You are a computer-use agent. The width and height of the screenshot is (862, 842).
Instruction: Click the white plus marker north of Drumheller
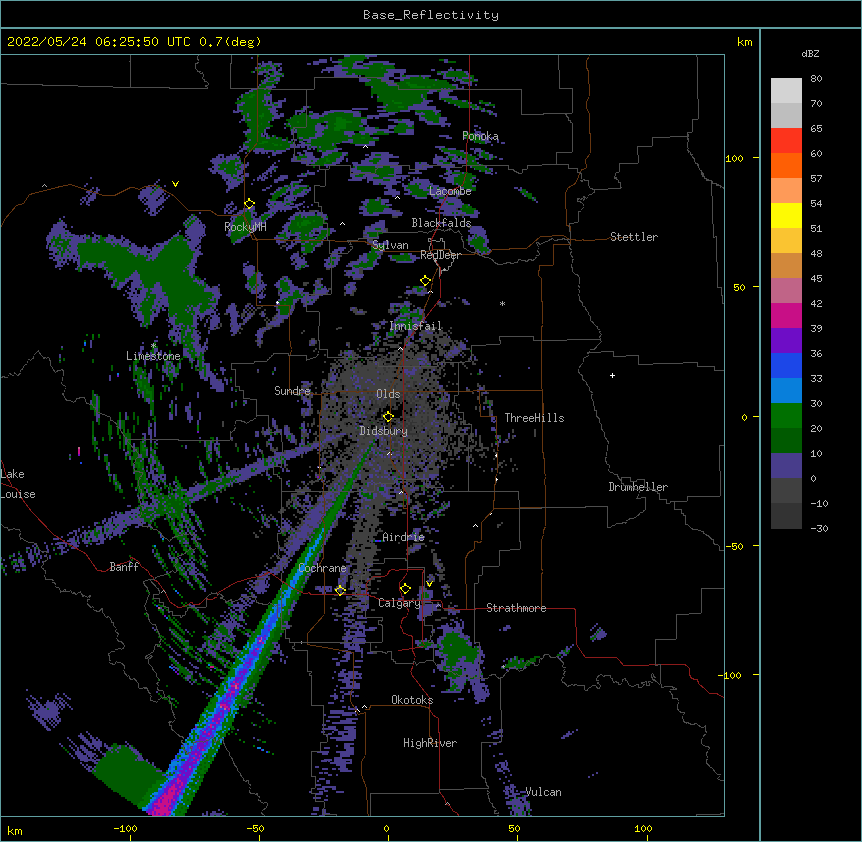click(x=612, y=375)
